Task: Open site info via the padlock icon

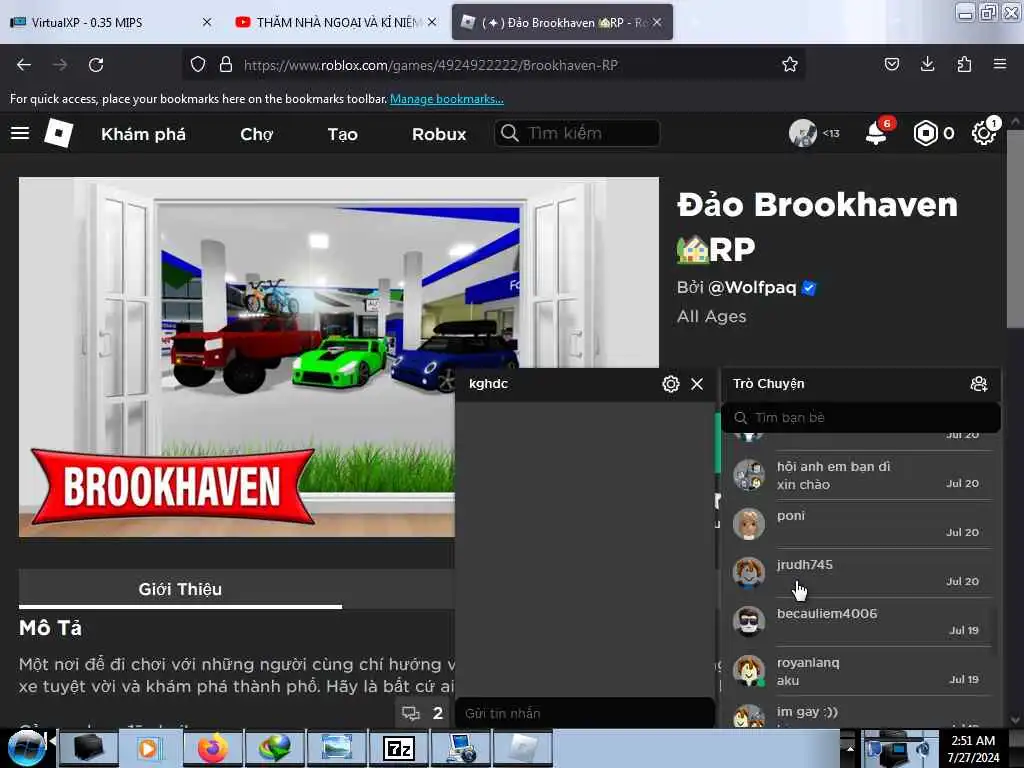Action: [x=226, y=65]
